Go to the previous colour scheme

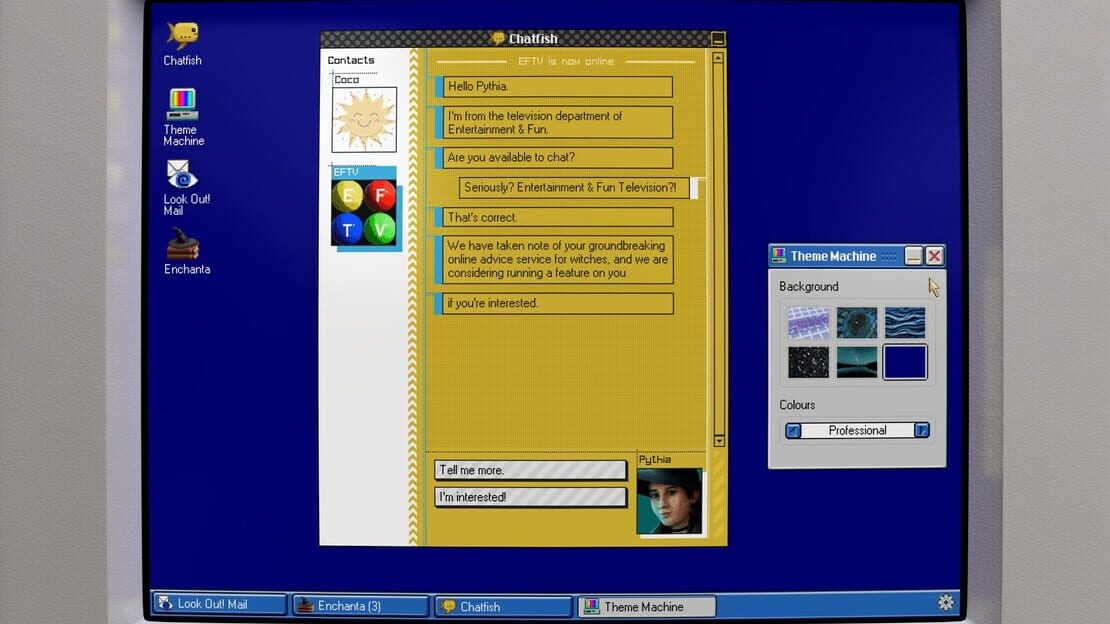[x=794, y=431]
